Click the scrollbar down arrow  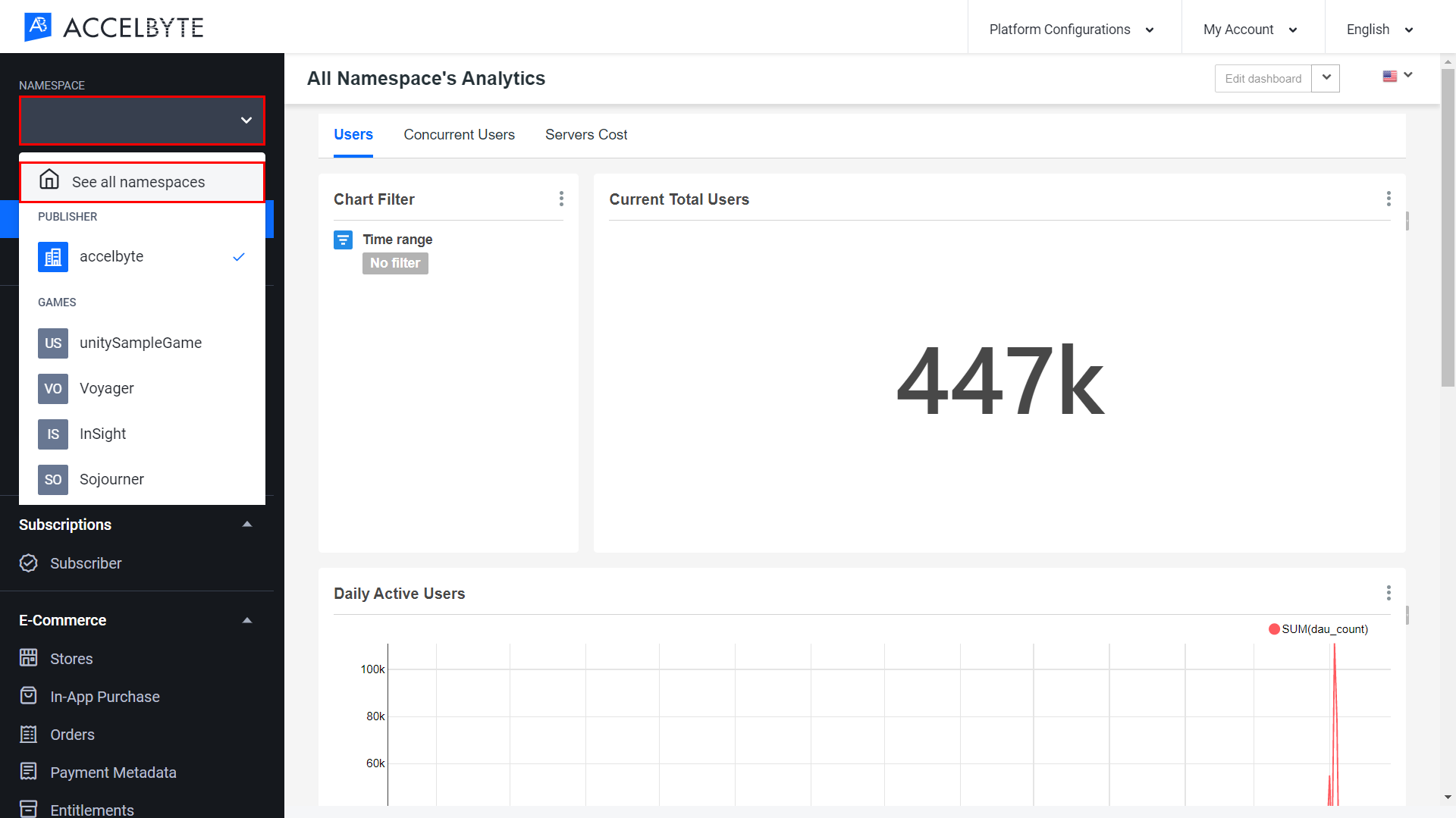point(1448,798)
